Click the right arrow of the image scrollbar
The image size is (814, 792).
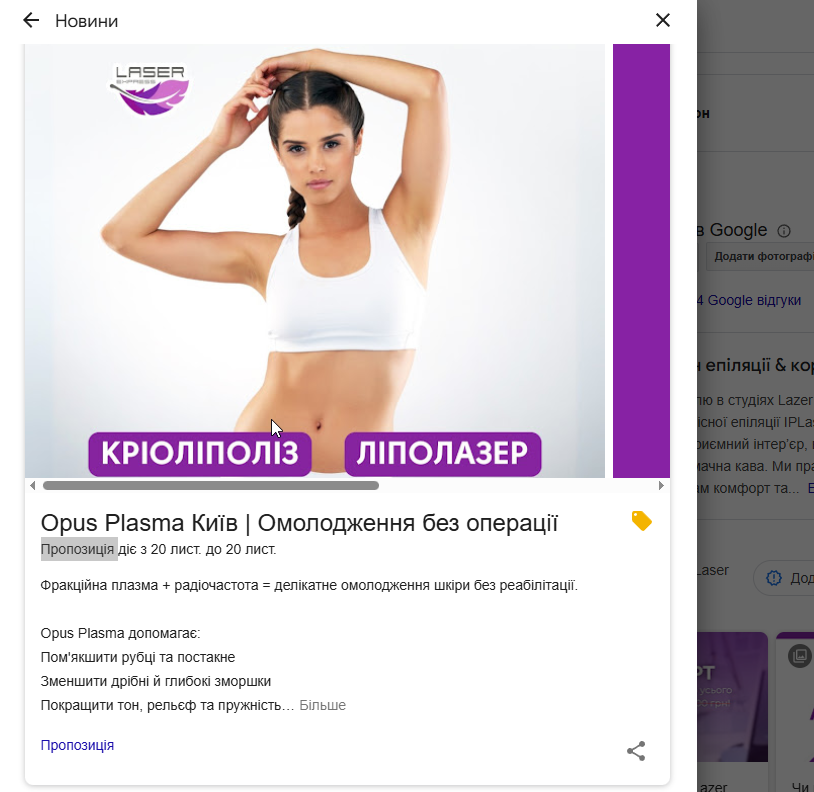click(x=661, y=486)
